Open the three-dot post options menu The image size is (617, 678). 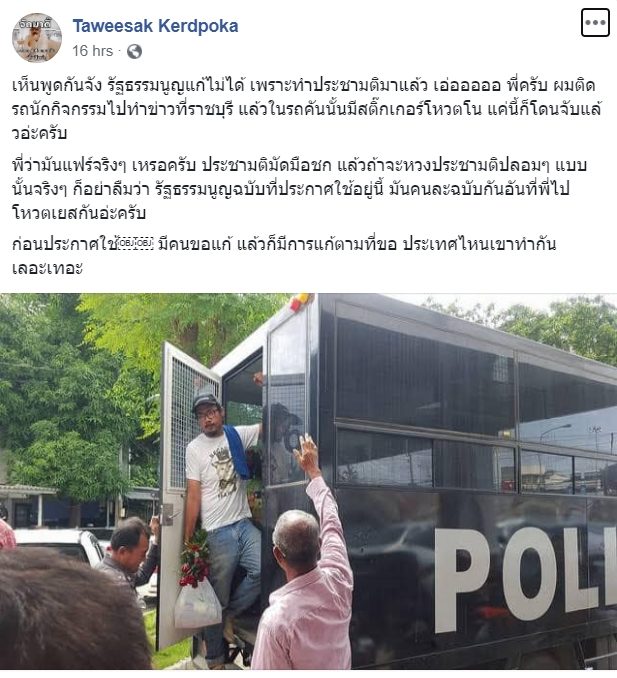click(595, 22)
